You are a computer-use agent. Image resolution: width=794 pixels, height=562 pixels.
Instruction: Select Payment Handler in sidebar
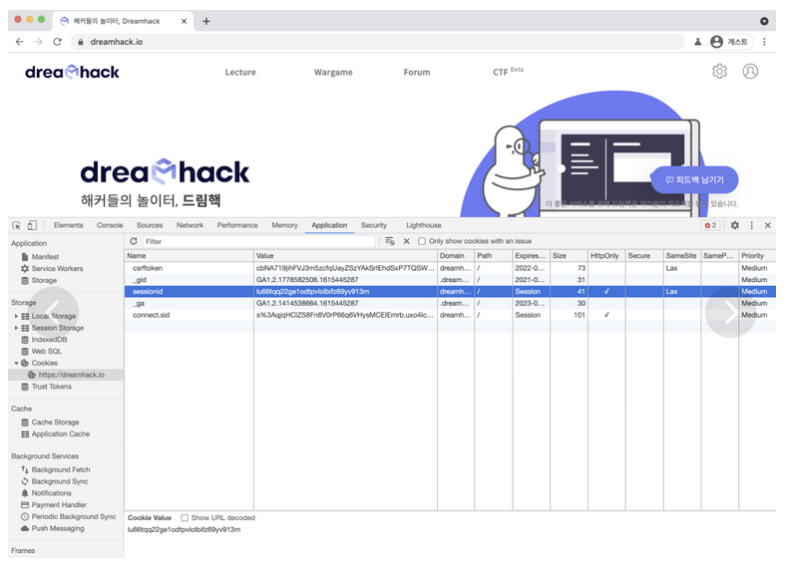tap(59, 505)
